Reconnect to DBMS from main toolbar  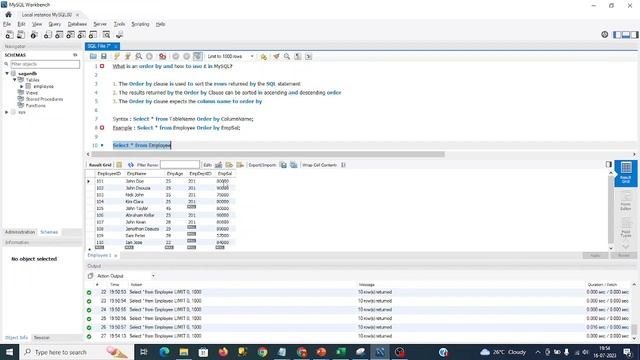[120, 35]
